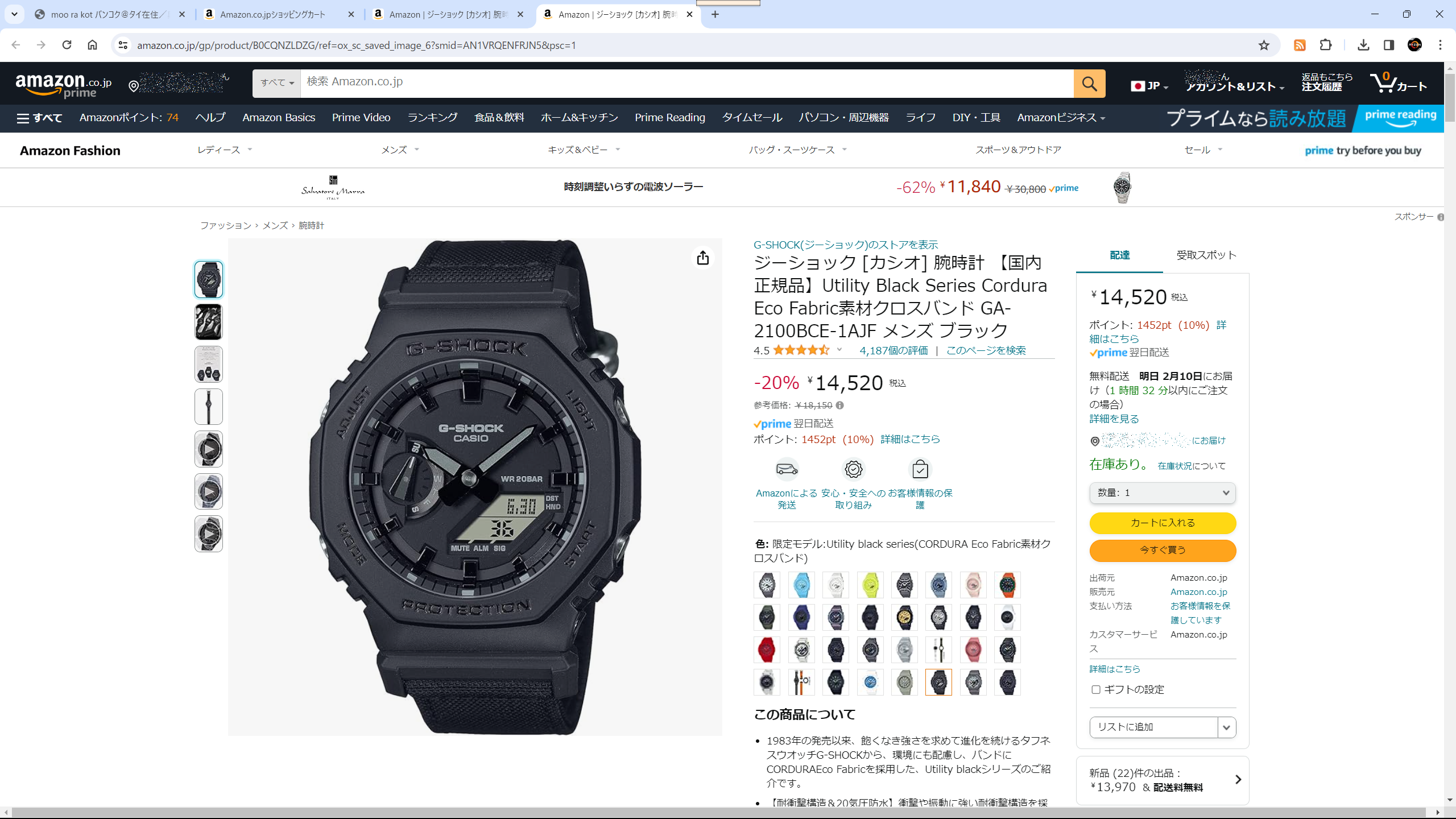Open the shopping cart icon
The height and width of the screenshot is (819, 1456).
1398,84
